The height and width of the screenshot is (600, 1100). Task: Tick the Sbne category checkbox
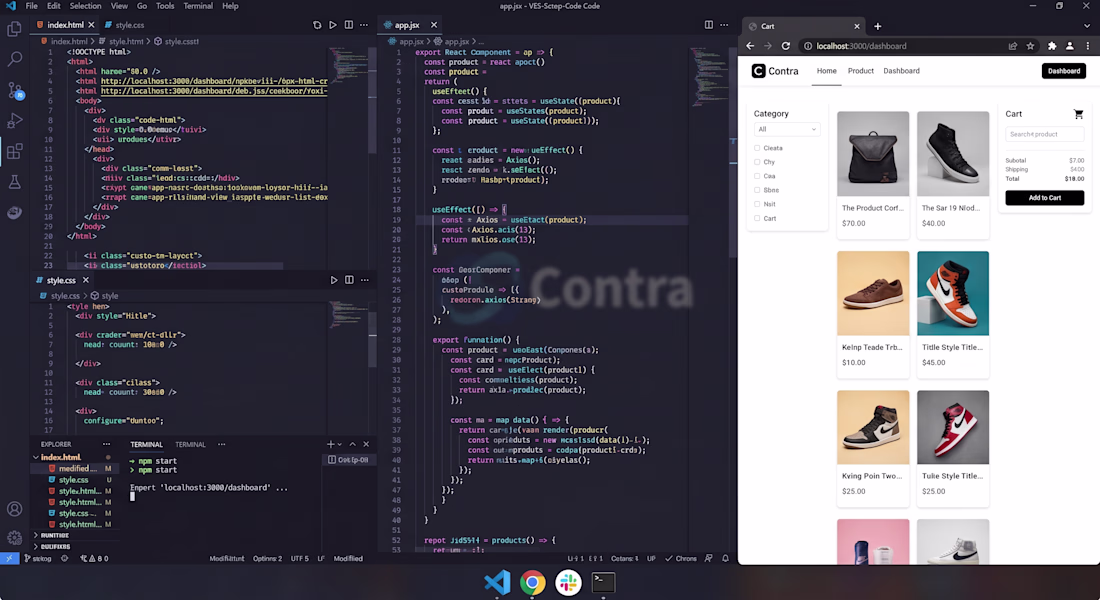click(757, 190)
